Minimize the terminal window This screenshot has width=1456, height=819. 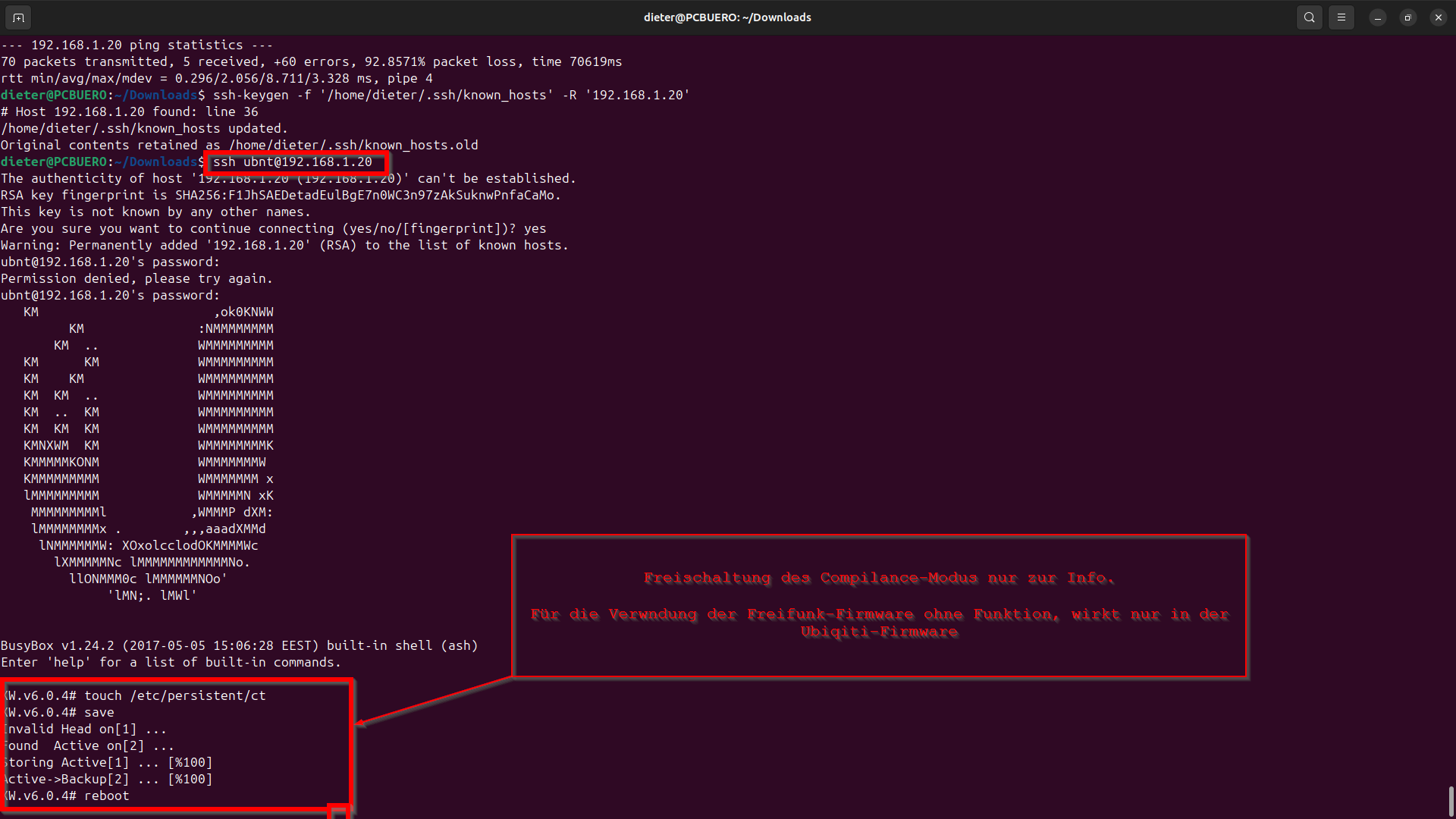point(1377,17)
